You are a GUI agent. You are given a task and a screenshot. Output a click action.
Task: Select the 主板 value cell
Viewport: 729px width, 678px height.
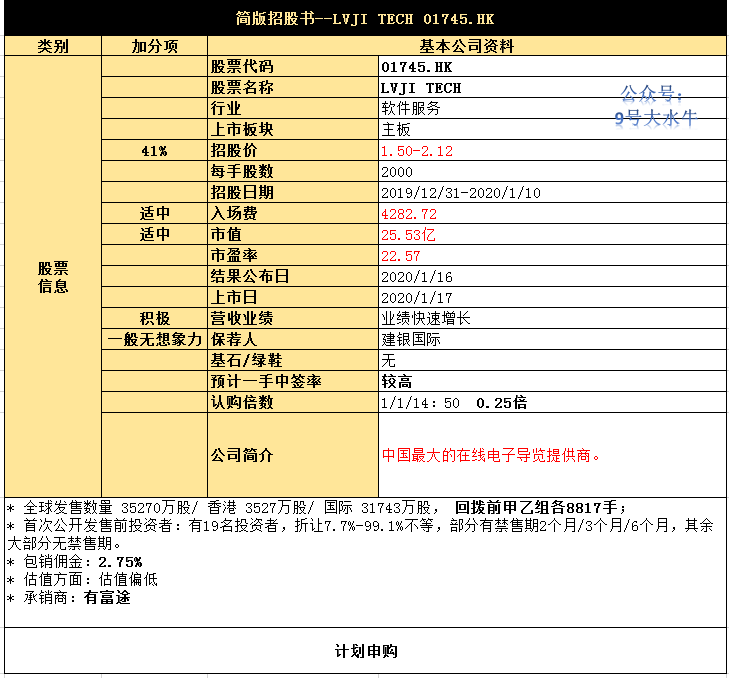point(552,129)
